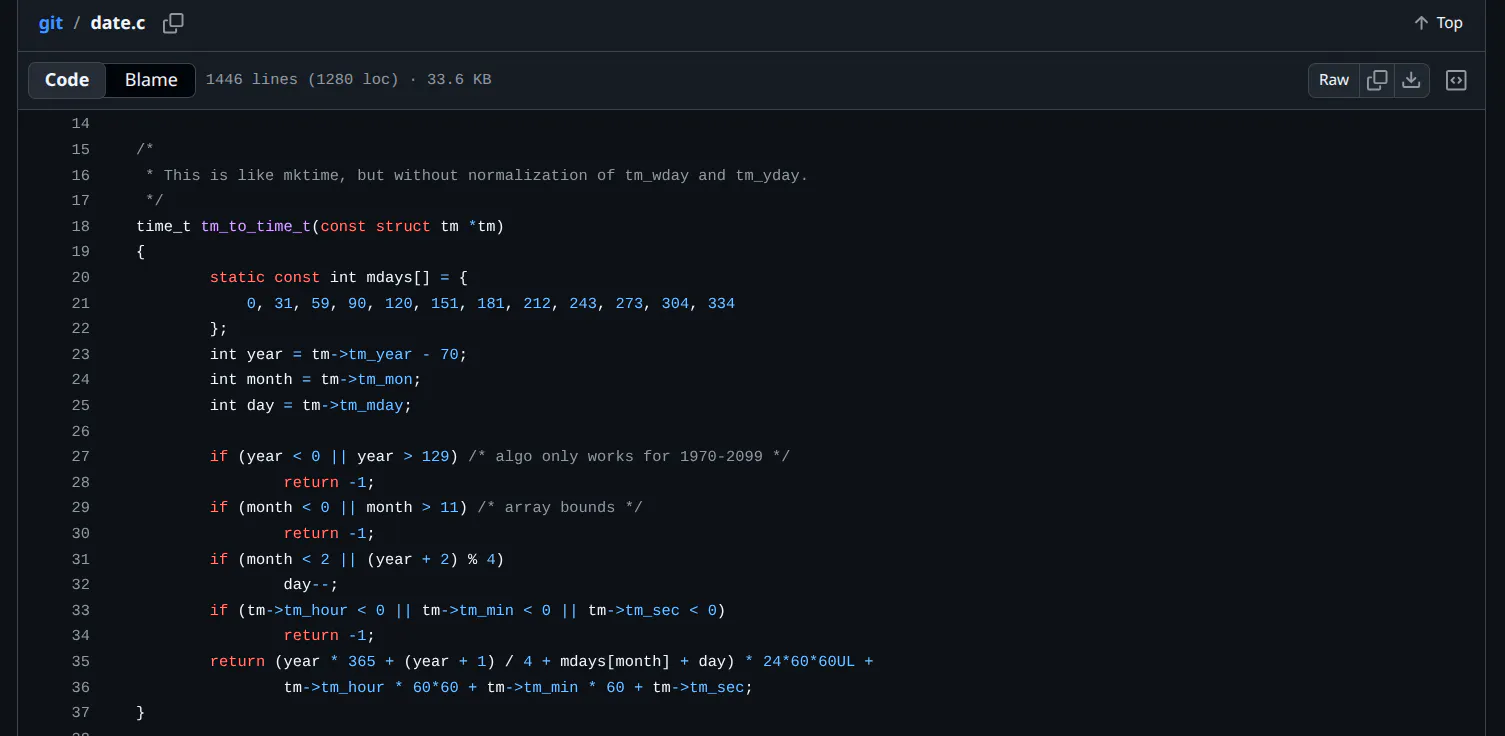Viewport: 1505px width, 736px height.
Task: Click line number 18
Action: (80, 227)
